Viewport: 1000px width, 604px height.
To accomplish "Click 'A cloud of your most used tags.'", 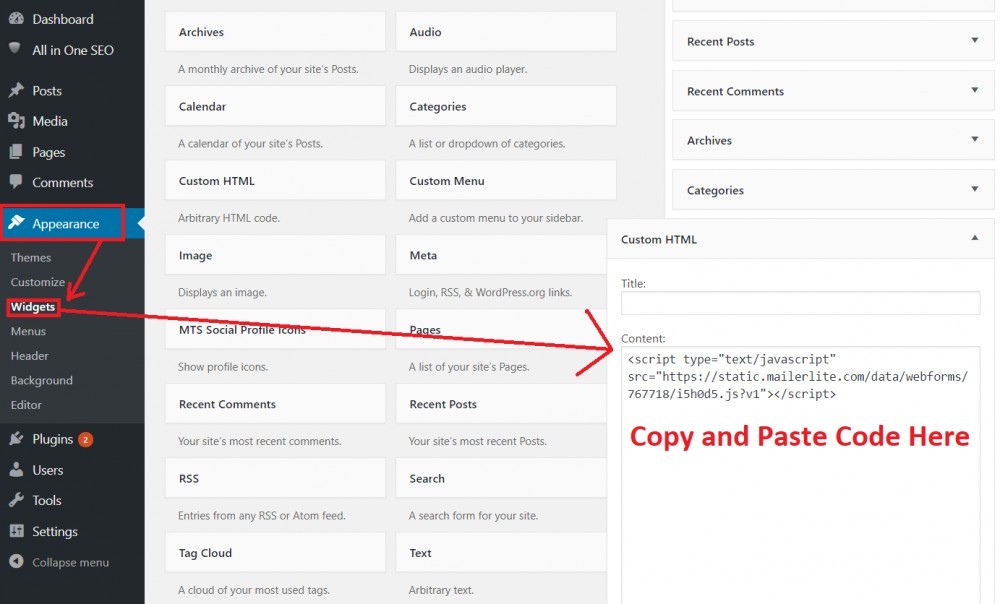I will tap(254, 590).
